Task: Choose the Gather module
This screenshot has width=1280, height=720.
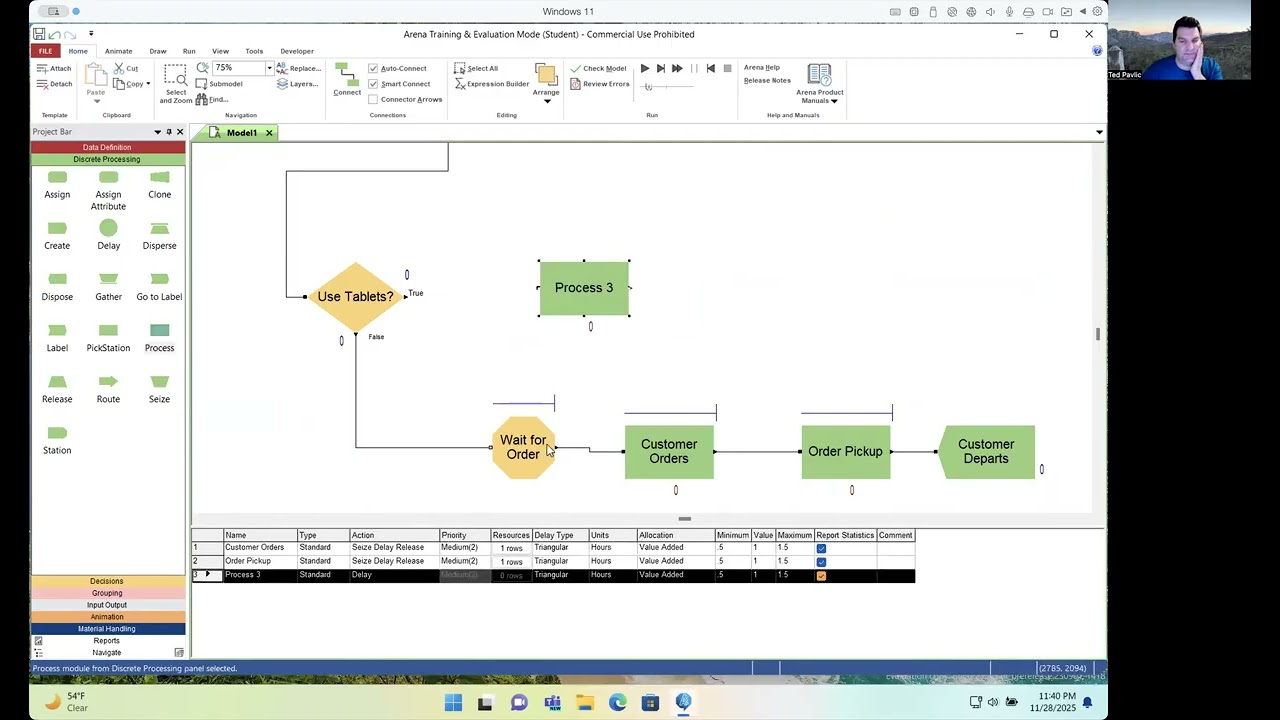Action: click(x=108, y=286)
